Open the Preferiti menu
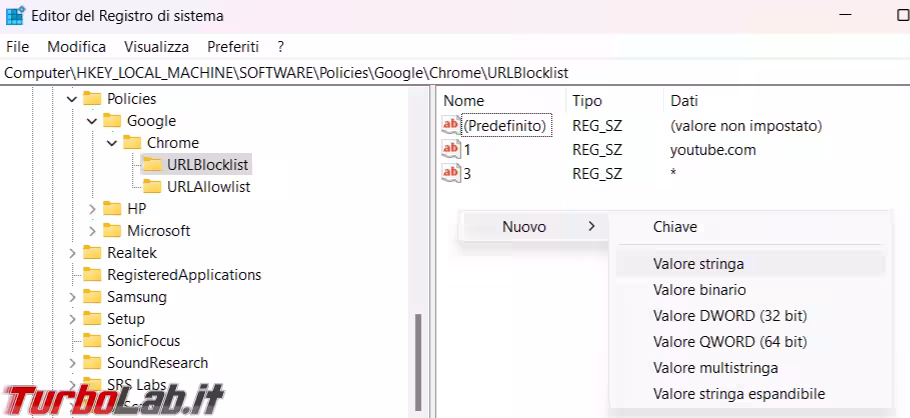This screenshot has width=910, height=418. (233, 47)
